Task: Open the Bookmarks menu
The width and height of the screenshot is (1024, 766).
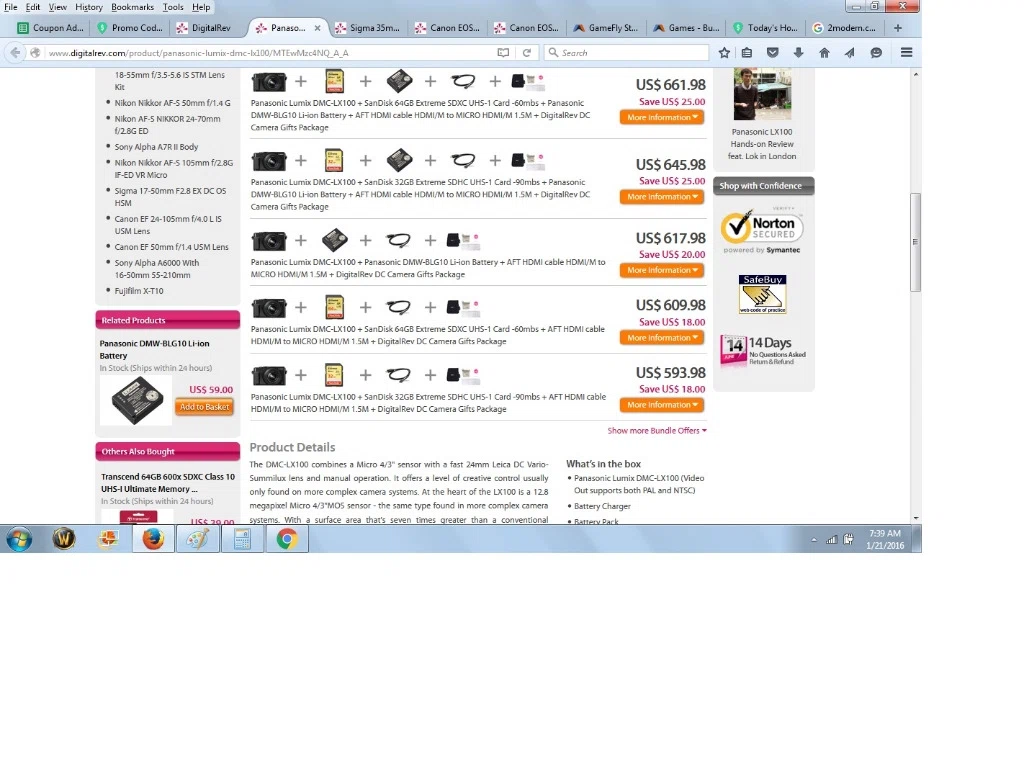Action: (x=133, y=7)
